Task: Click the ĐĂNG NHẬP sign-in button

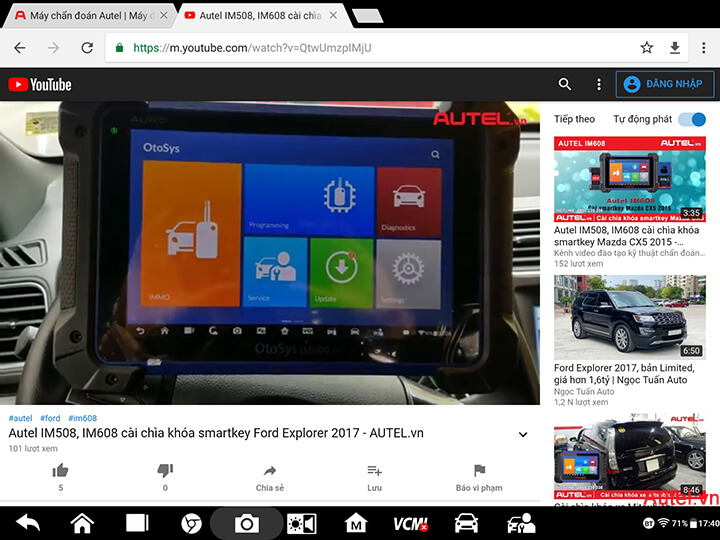Action: 664,84
